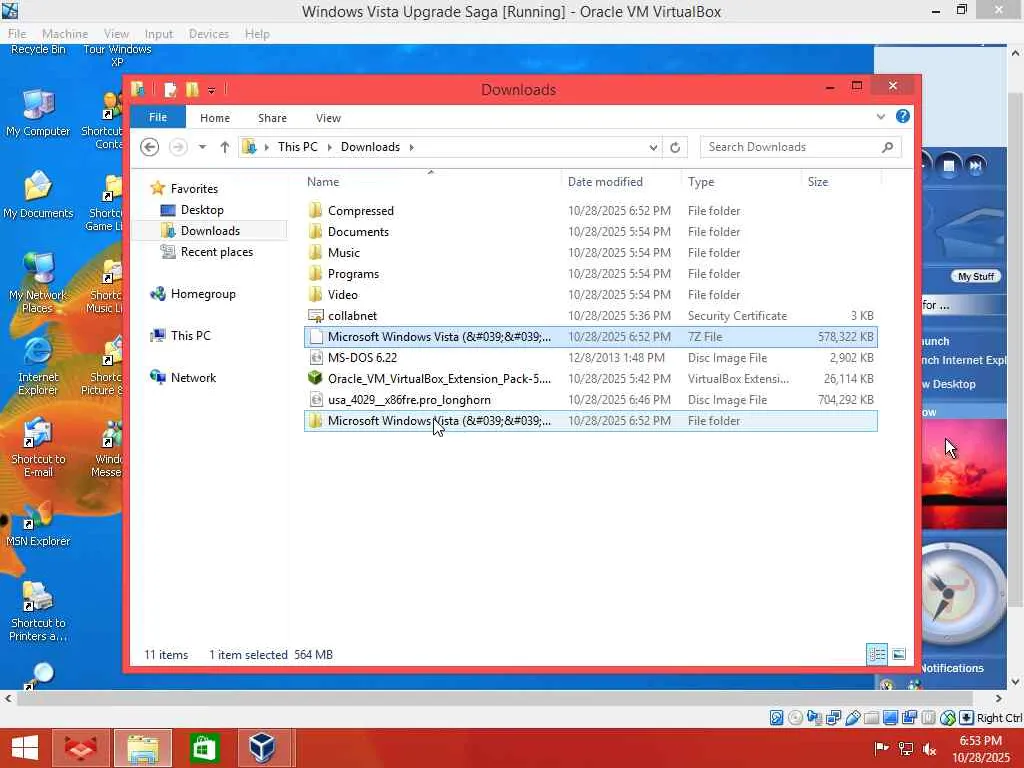Click VirtualBox shared folders status icon
The width and height of the screenshot is (1024, 768).
tap(871, 718)
